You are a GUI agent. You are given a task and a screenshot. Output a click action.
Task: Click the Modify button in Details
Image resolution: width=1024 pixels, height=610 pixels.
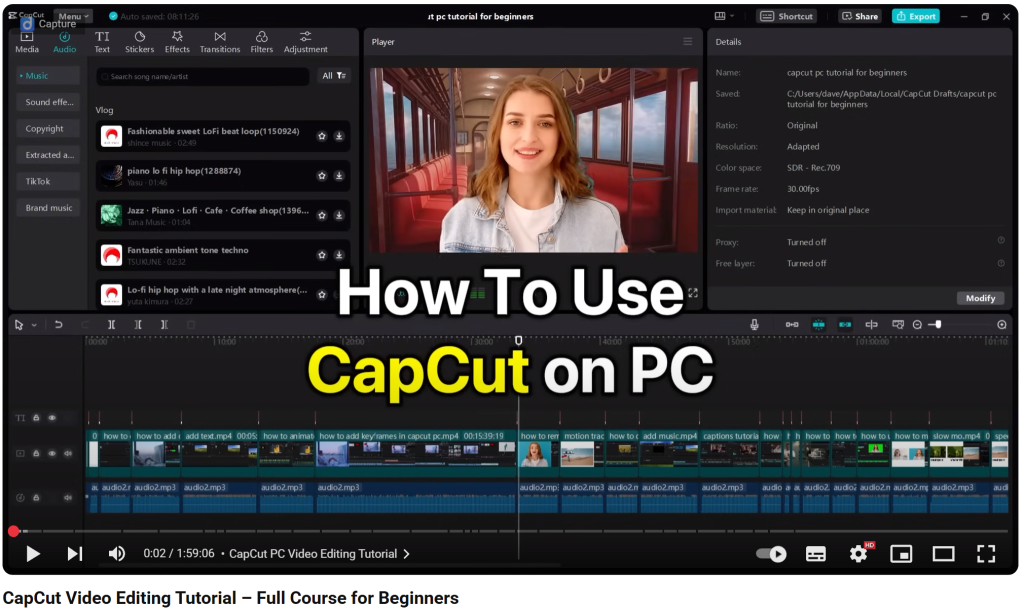tap(980, 298)
